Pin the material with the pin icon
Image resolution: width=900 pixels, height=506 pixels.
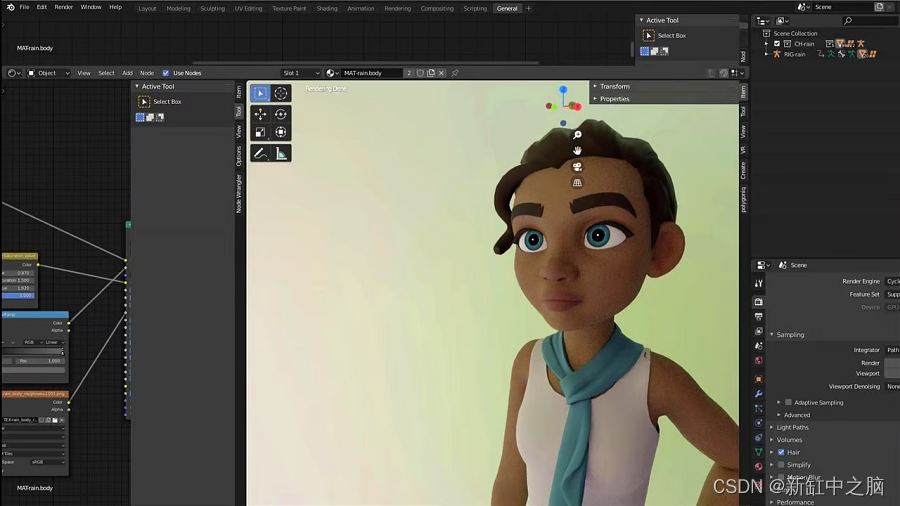pos(455,73)
